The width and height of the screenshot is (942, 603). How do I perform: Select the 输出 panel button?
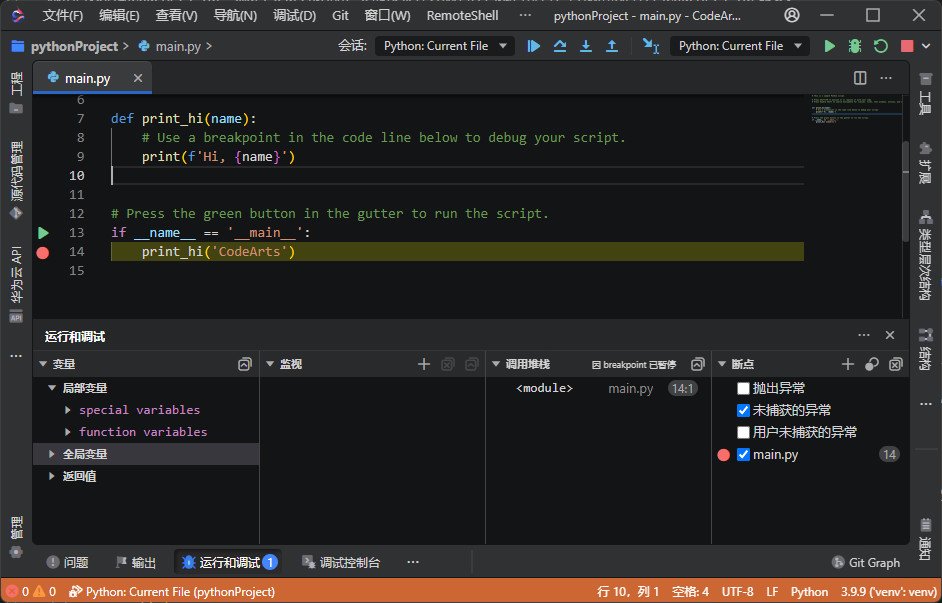pos(135,562)
